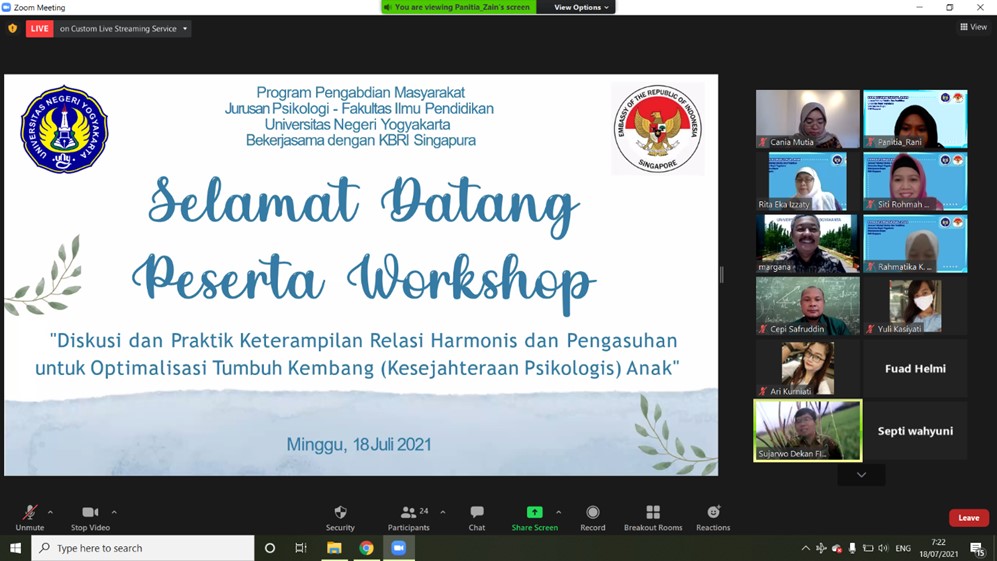
Task: Click the 'Minggu, 18 Juli 2021' date text
Action: coord(359,444)
